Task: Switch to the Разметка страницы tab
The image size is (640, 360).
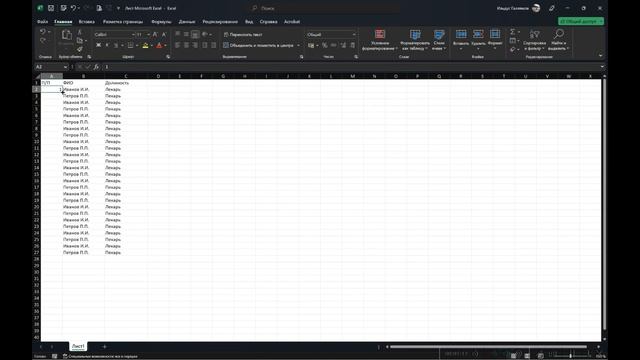Action: point(123,22)
